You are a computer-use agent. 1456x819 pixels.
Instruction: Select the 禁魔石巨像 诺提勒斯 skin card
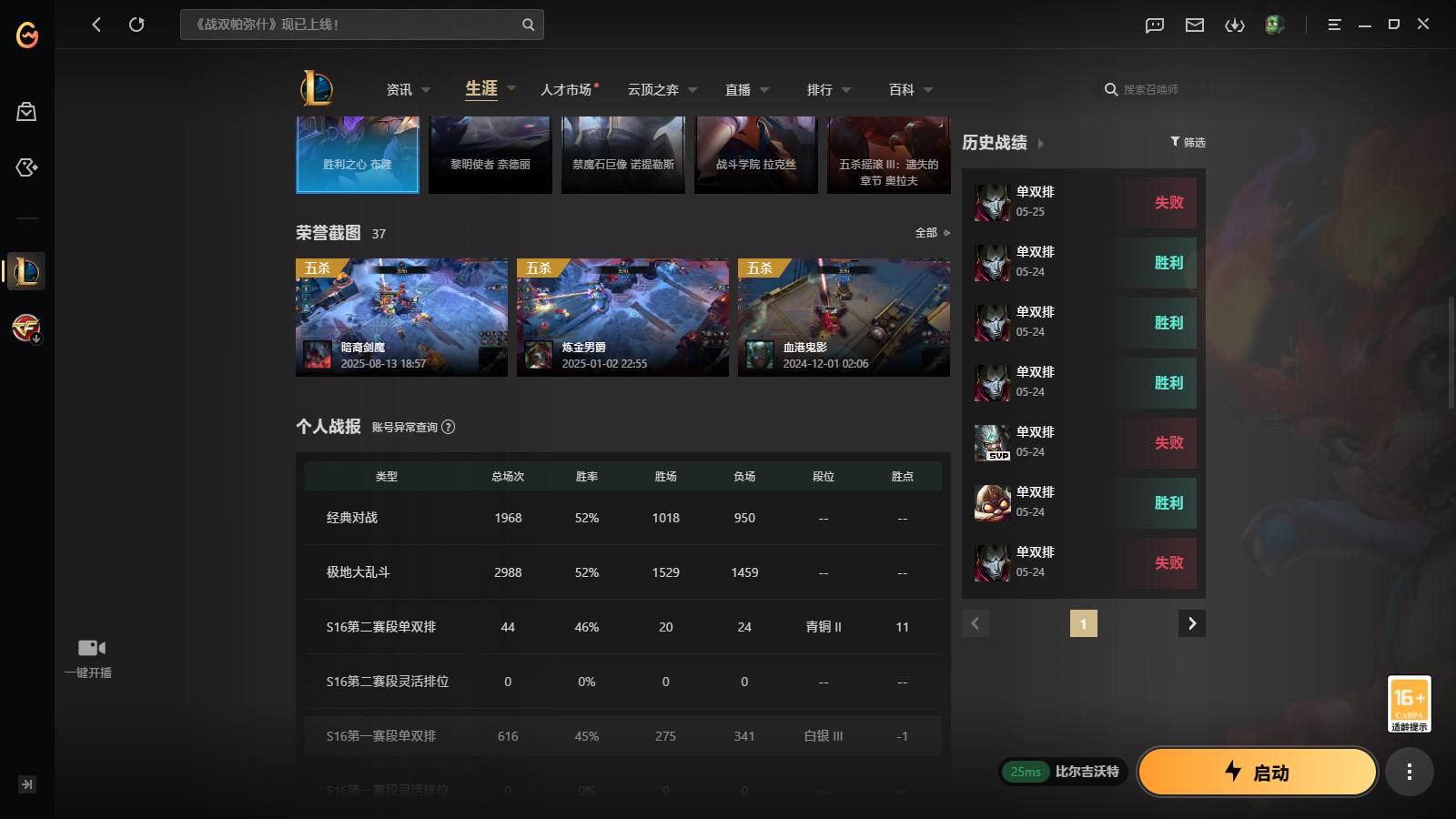coord(623,155)
